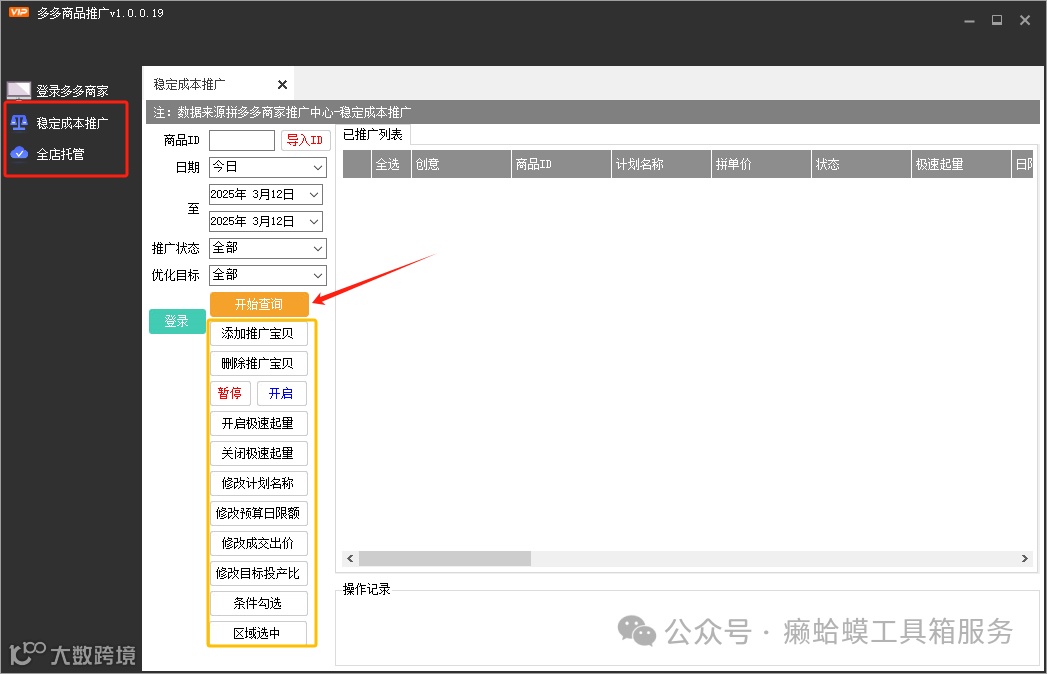Click 删除推广宝贝 button
Screen dimensions: 1047x674
(258, 363)
